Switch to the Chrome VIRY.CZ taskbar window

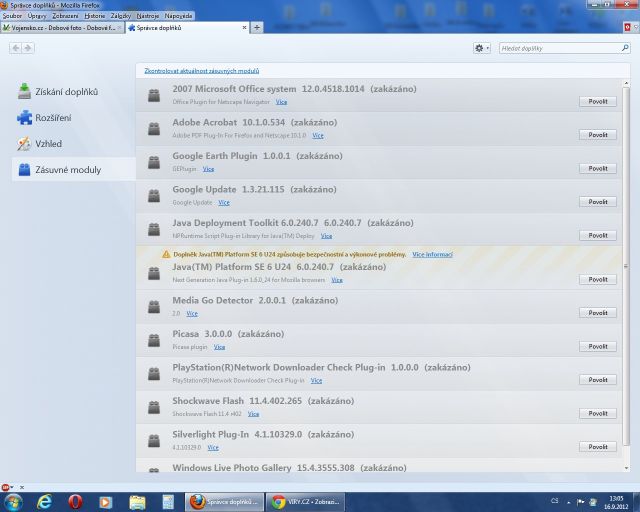coord(305,502)
